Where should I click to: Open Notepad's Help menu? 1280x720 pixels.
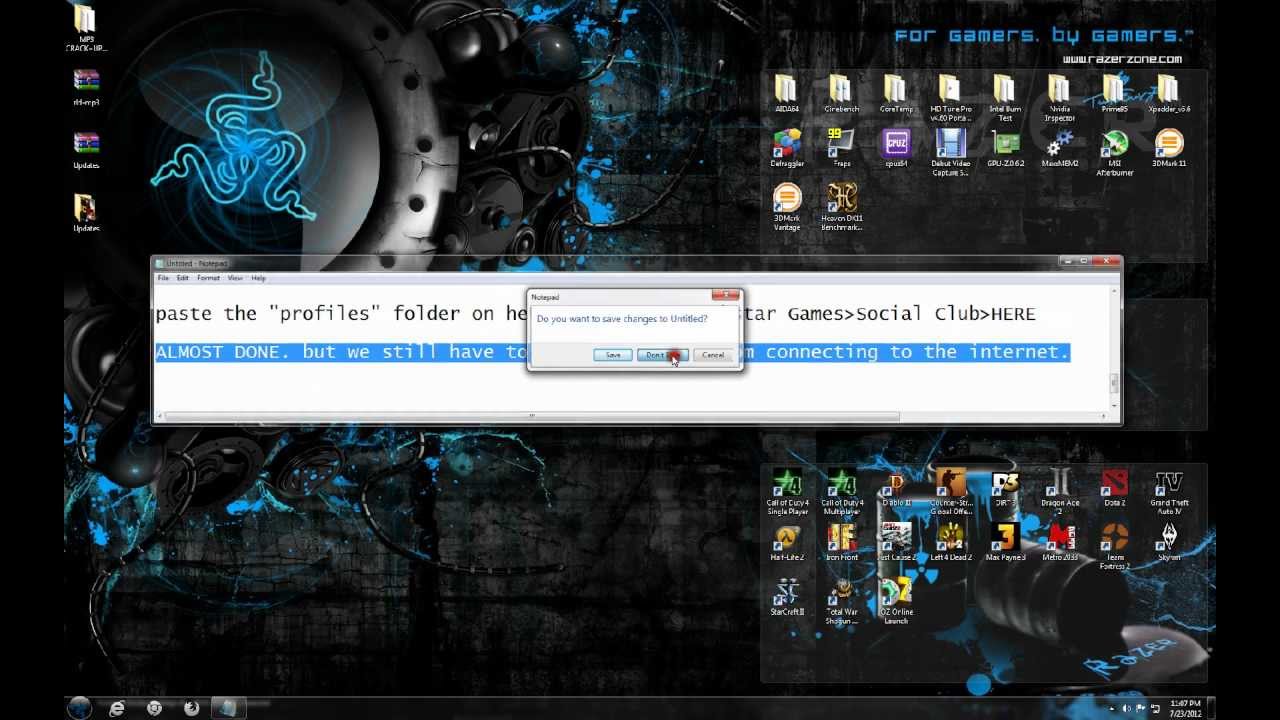(259, 278)
